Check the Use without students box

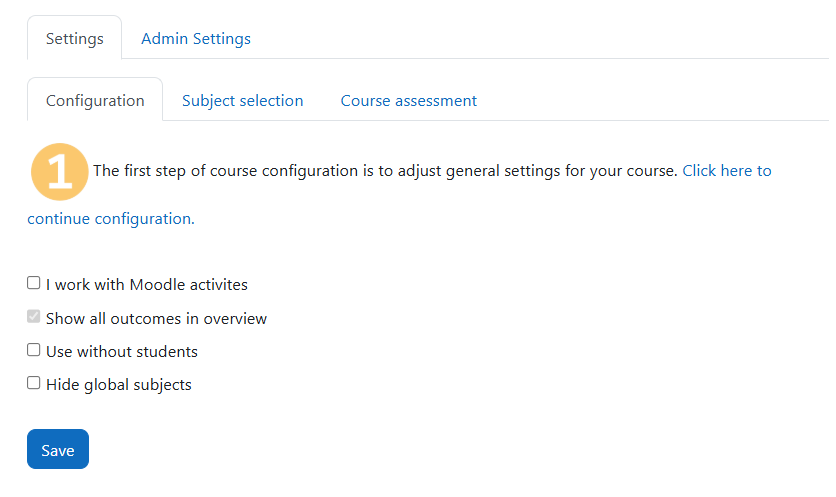34,350
